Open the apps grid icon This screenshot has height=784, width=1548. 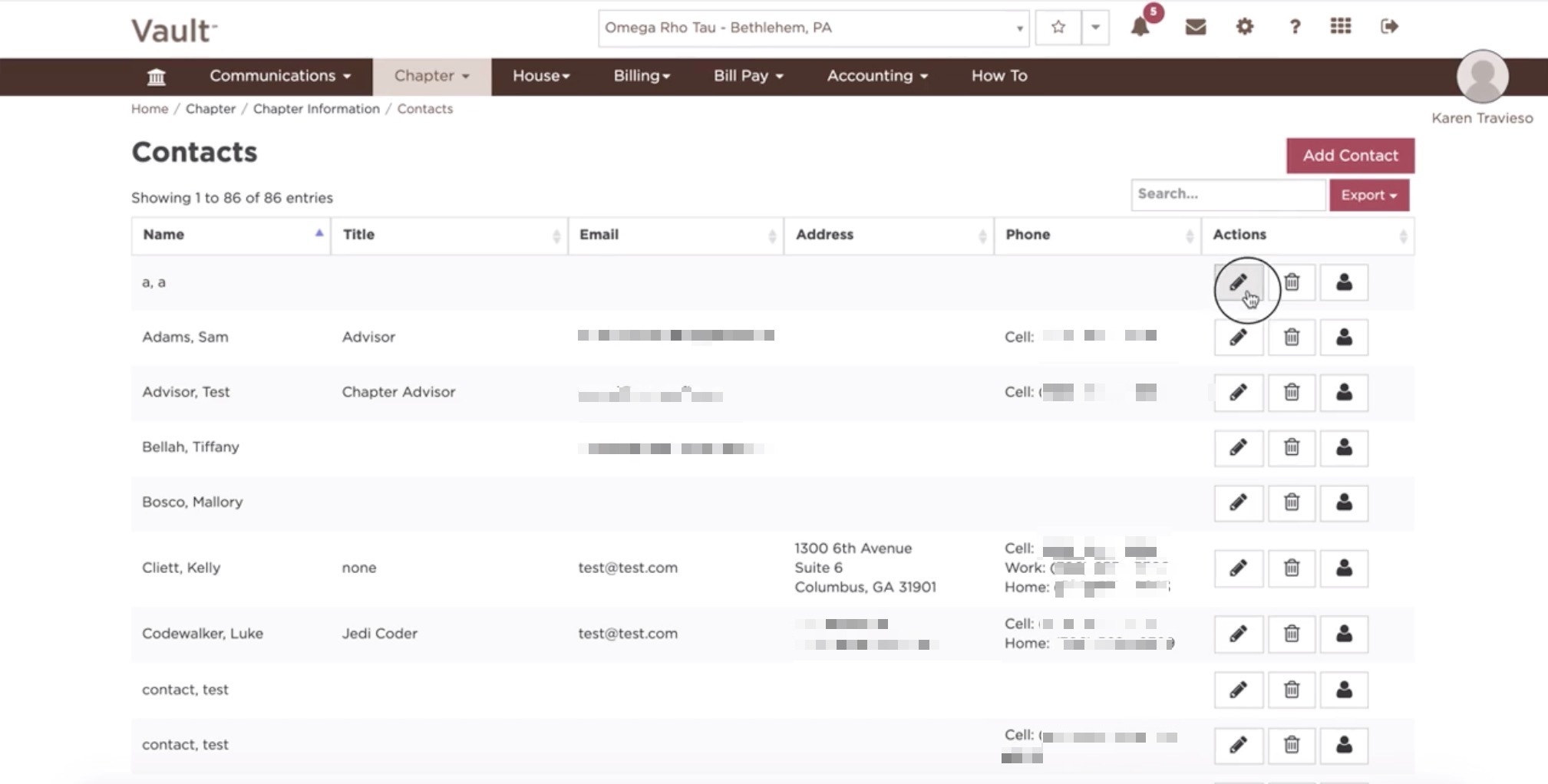[1340, 27]
